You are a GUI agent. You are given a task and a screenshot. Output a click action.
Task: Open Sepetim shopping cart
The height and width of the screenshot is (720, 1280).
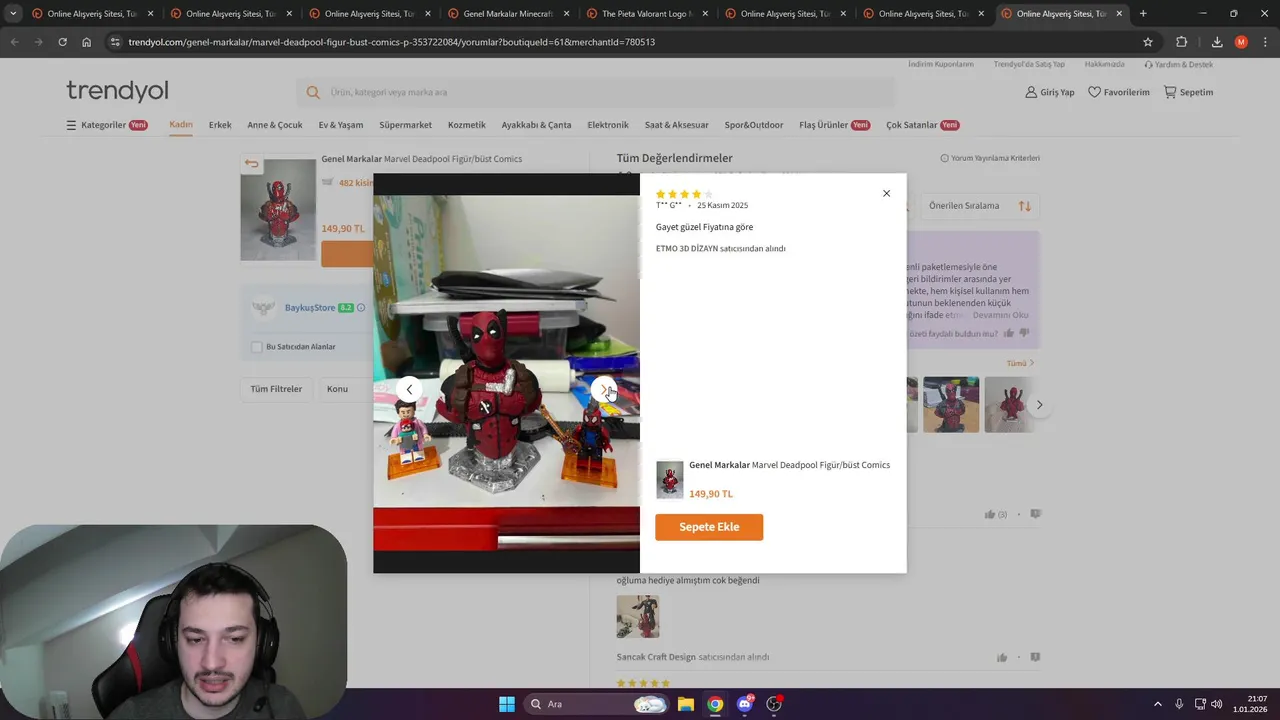tap(1188, 92)
